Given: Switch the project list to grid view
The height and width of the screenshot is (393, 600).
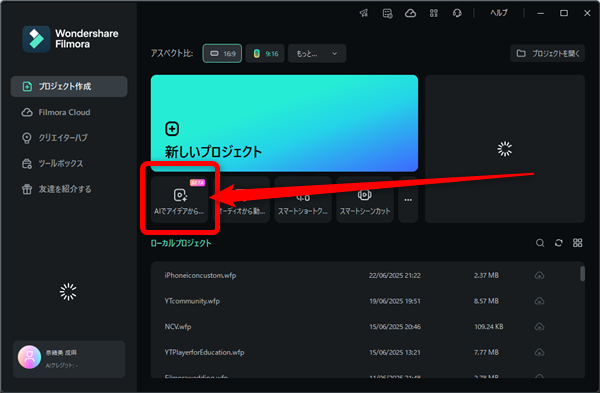Looking at the screenshot, I should 577,243.
